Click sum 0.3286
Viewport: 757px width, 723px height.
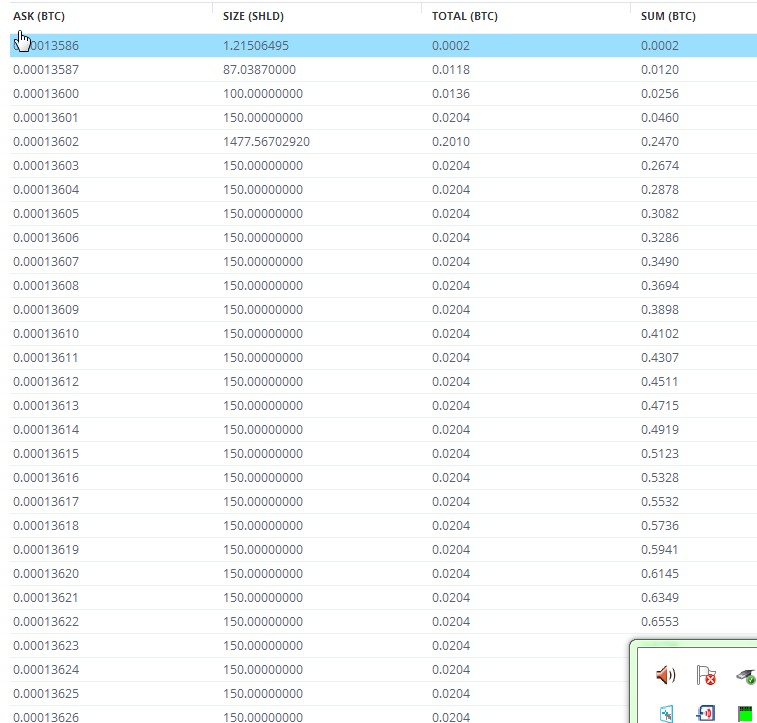coord(660,237)
